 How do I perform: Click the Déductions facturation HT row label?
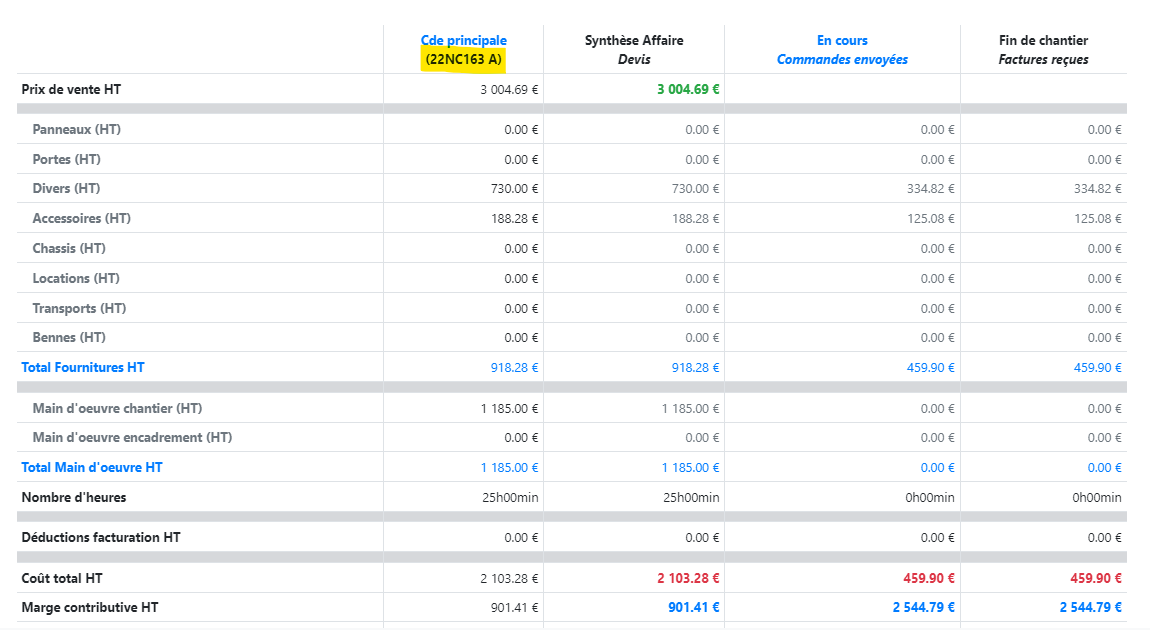(101, 538)
